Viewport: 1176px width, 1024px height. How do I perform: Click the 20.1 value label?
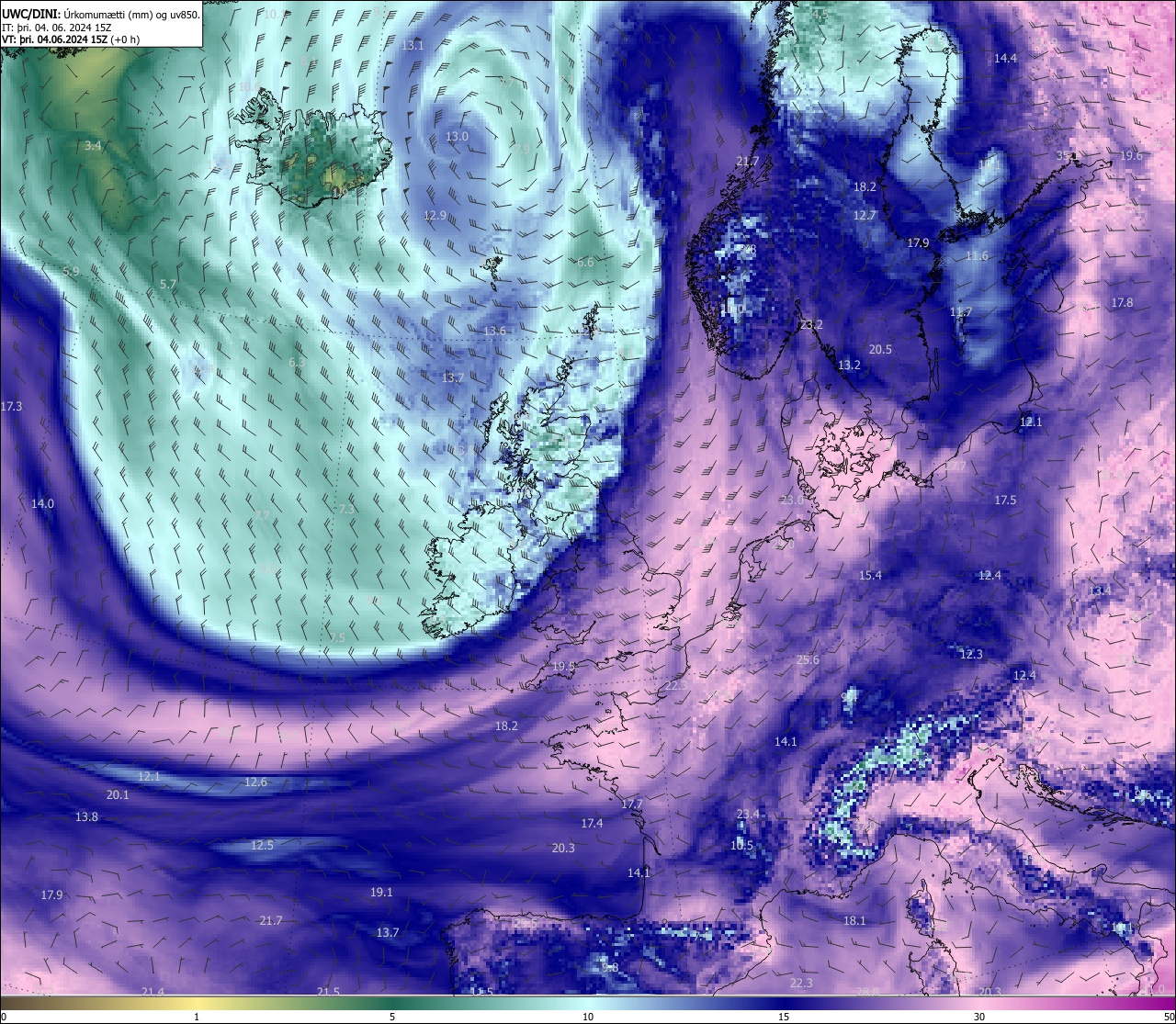(x=118, y=794)
